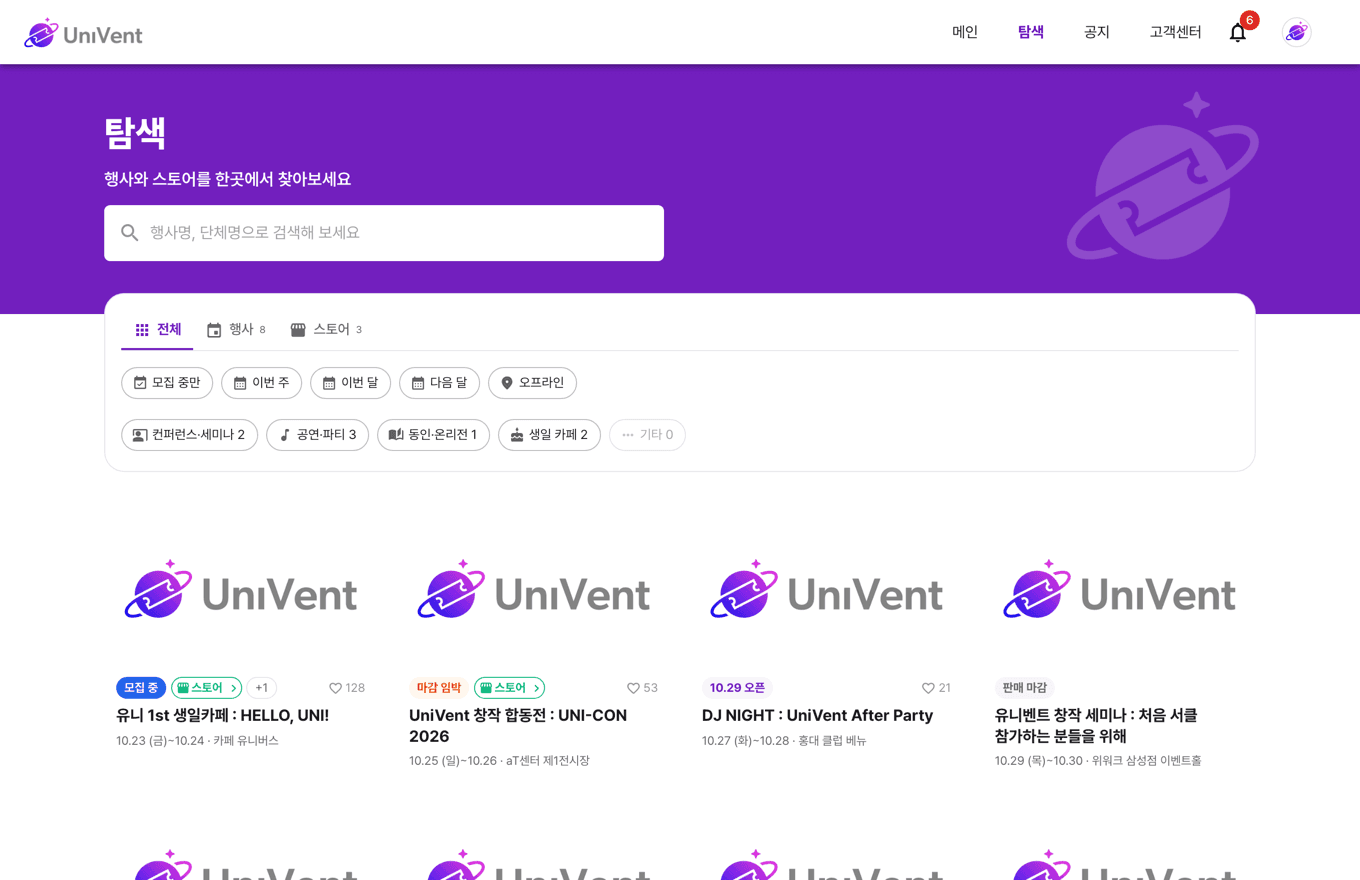Screen dimensions: 1360x880
Task: Toggle the 오프라인 filter chip
Action: point(532,383)
